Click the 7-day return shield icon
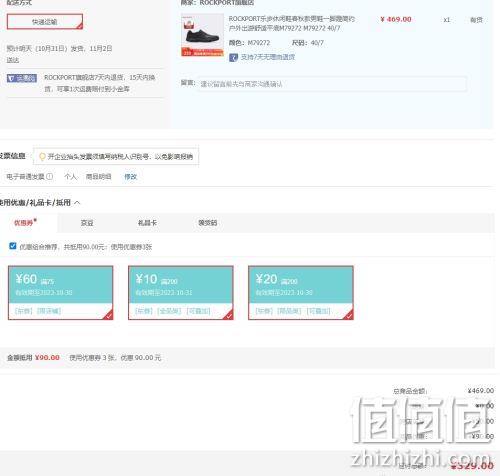The height and width of the screenshot is (476, 500). (x=233, y=57)
